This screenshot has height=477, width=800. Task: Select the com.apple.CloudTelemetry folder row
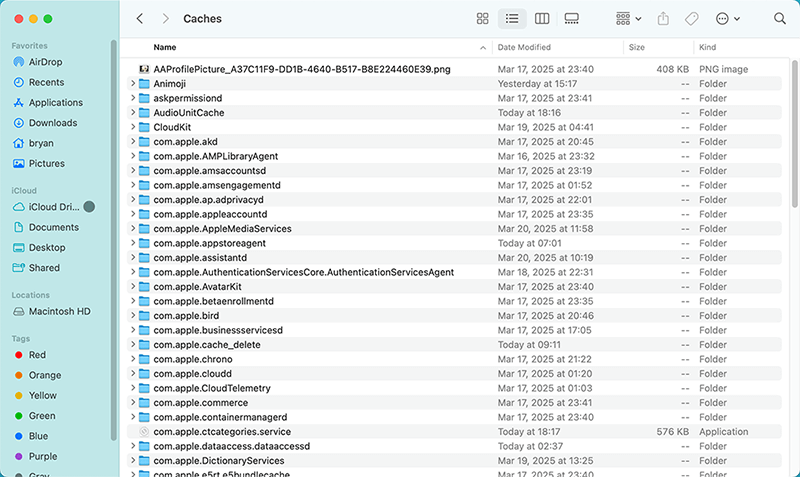454,388
